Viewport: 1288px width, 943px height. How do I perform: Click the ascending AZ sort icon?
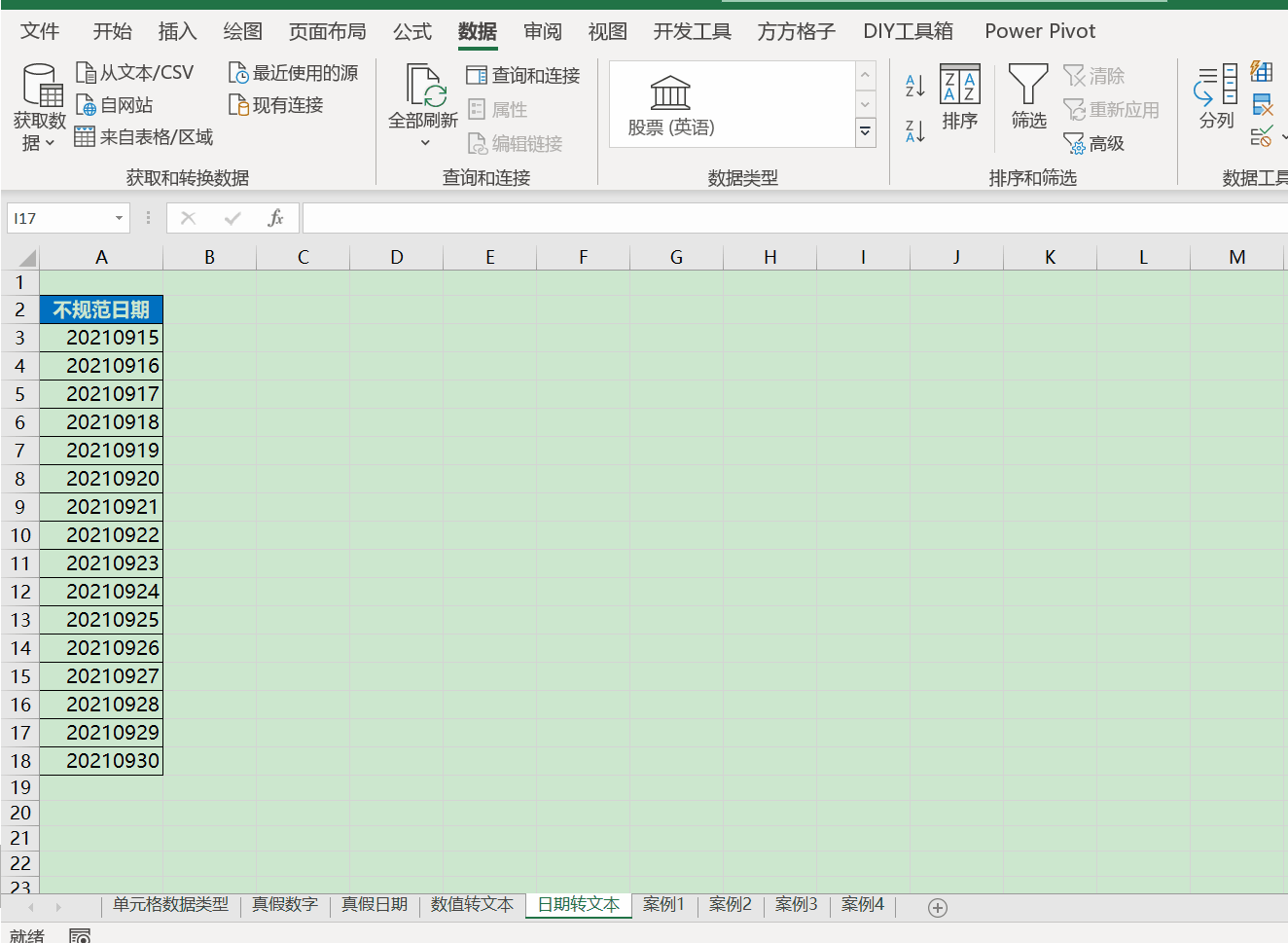pos(913,86)
